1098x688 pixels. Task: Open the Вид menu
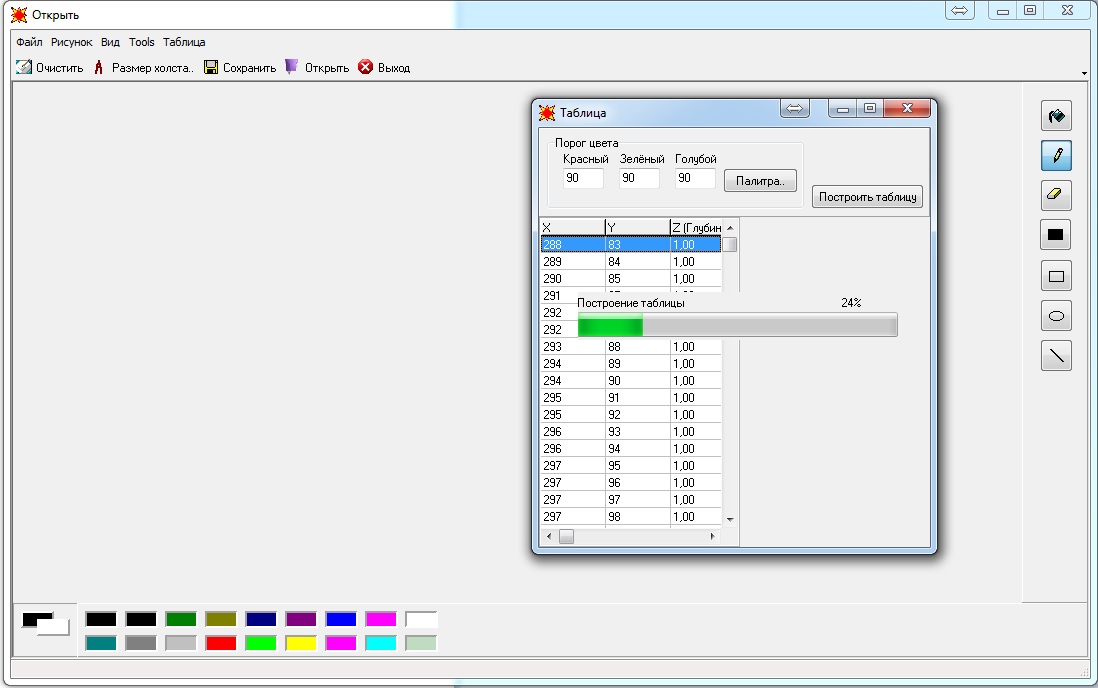pyautogui.click(x=110, y=42)
